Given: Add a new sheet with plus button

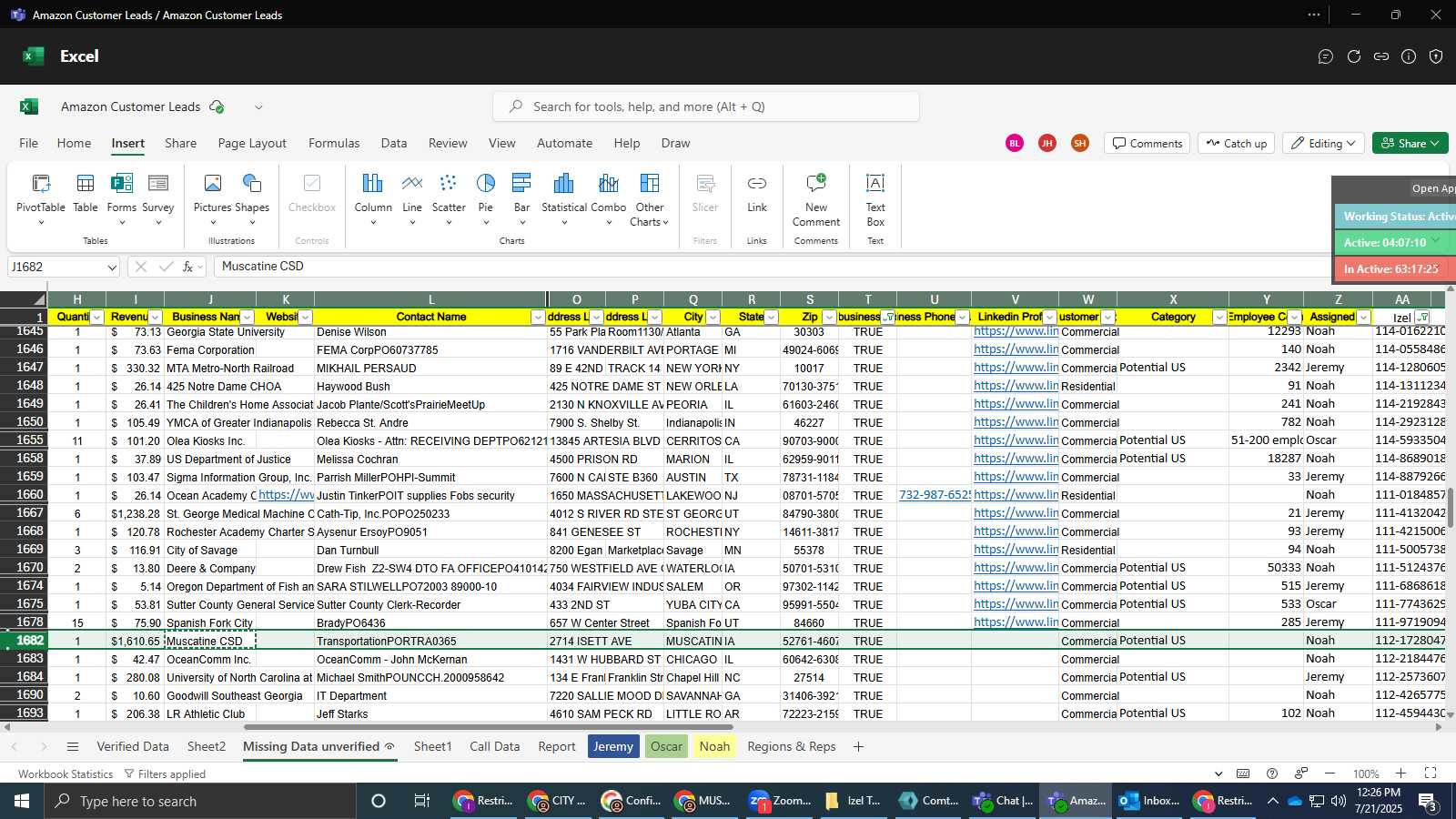Looking at the screenshot, I should pos(858,746).
